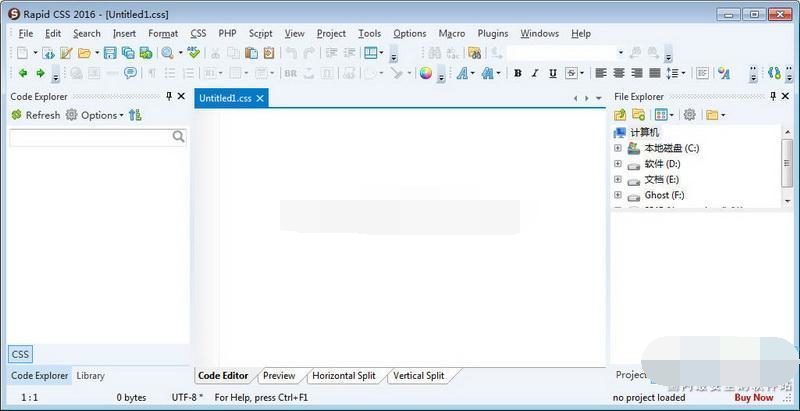Switch to the Horizontal Split tab
The height and width of the screenshot is (411, 800).
click(344, 376)
